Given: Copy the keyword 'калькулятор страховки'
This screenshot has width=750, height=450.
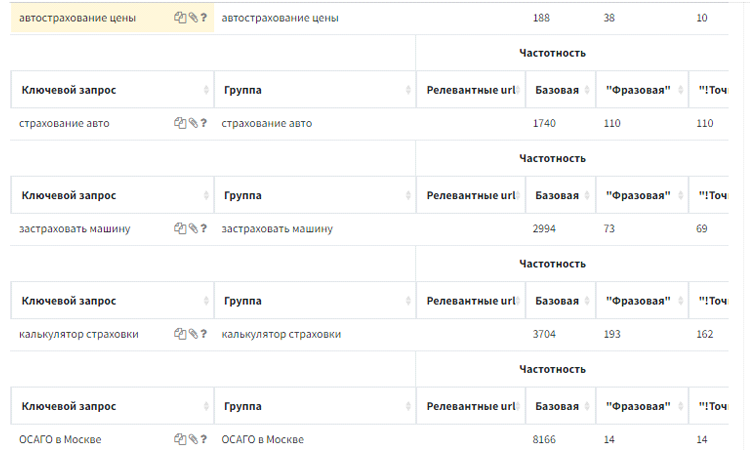Looking at the screenshot, I should point(180,334).
